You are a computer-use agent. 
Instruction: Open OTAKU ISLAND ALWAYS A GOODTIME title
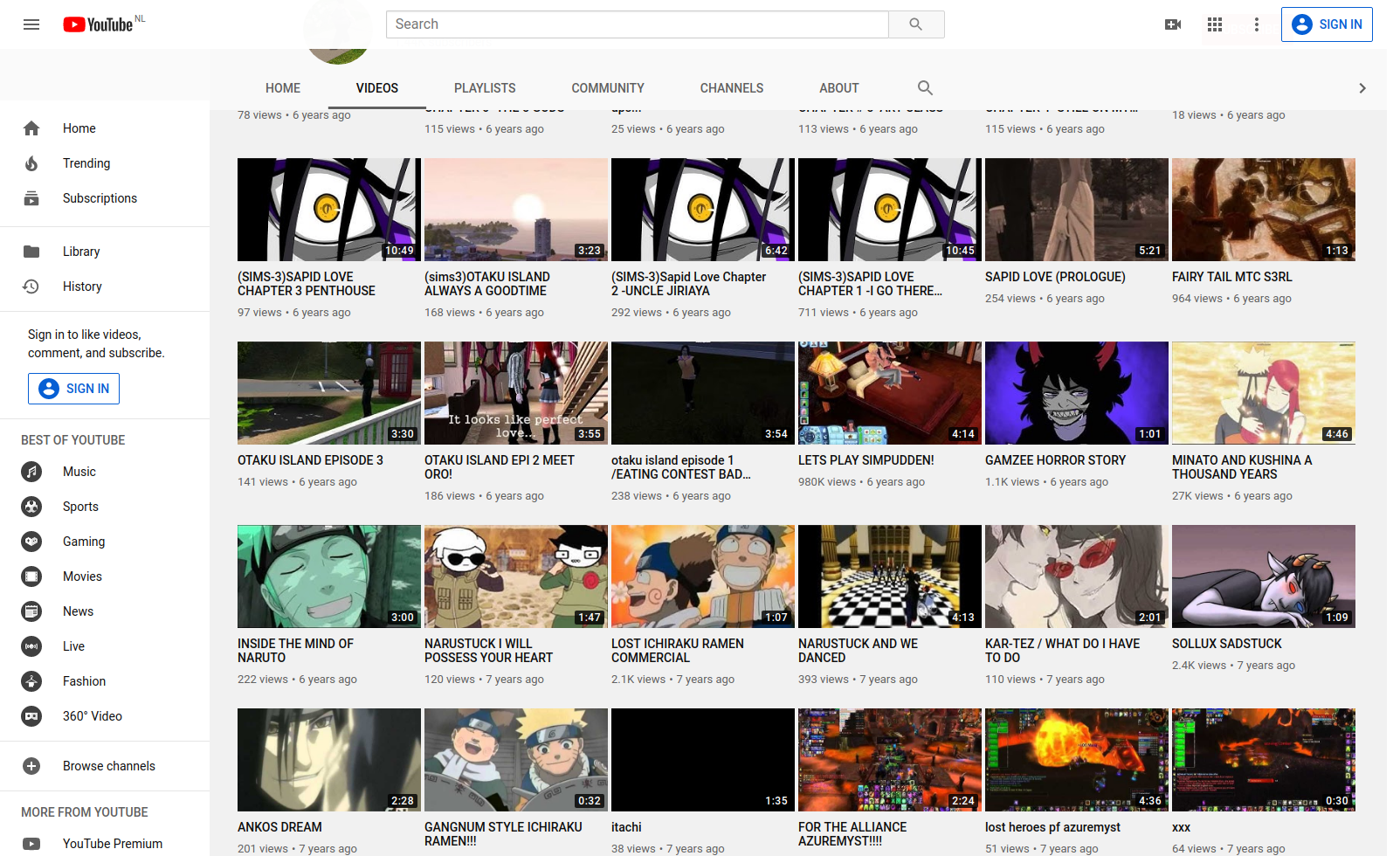coord(487,284)
